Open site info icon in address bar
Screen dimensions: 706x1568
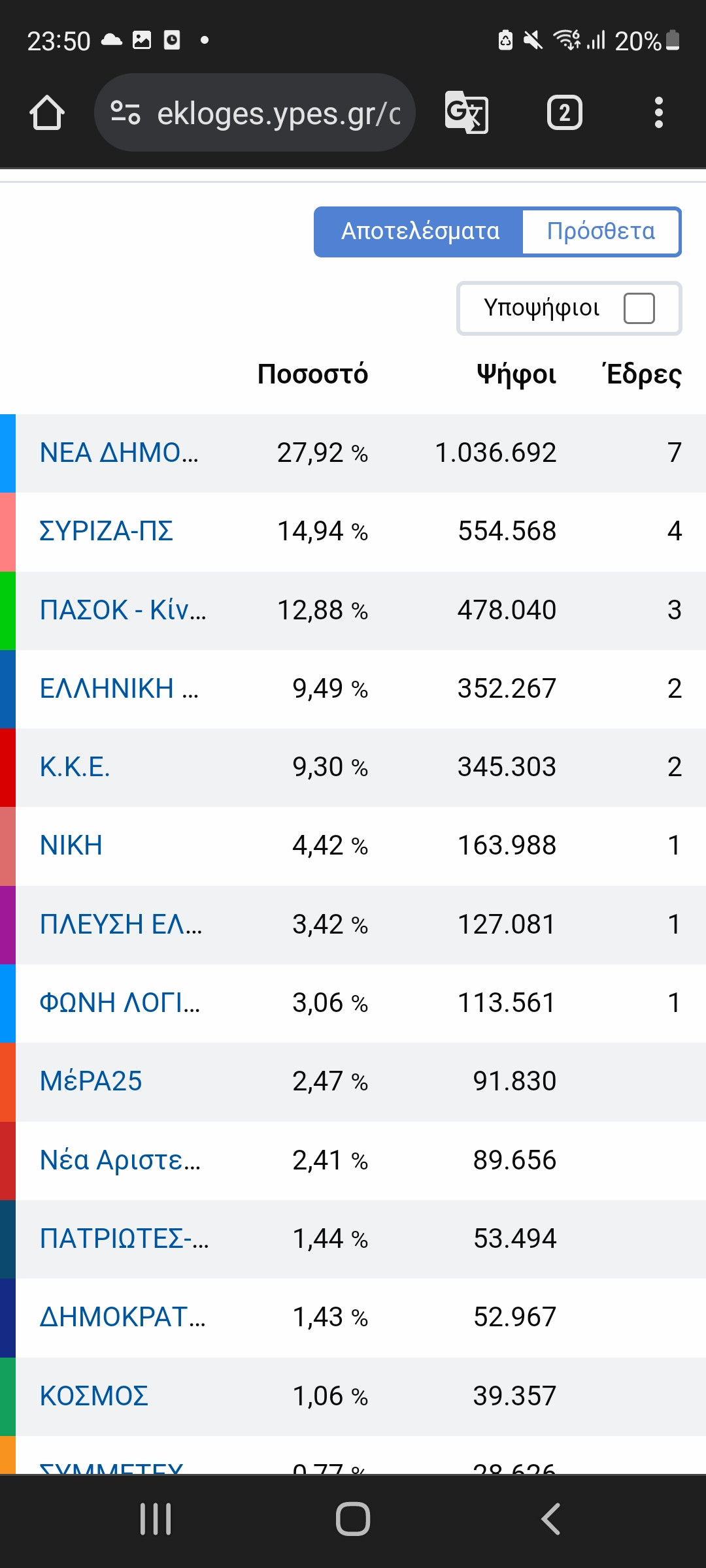point(125,113)
